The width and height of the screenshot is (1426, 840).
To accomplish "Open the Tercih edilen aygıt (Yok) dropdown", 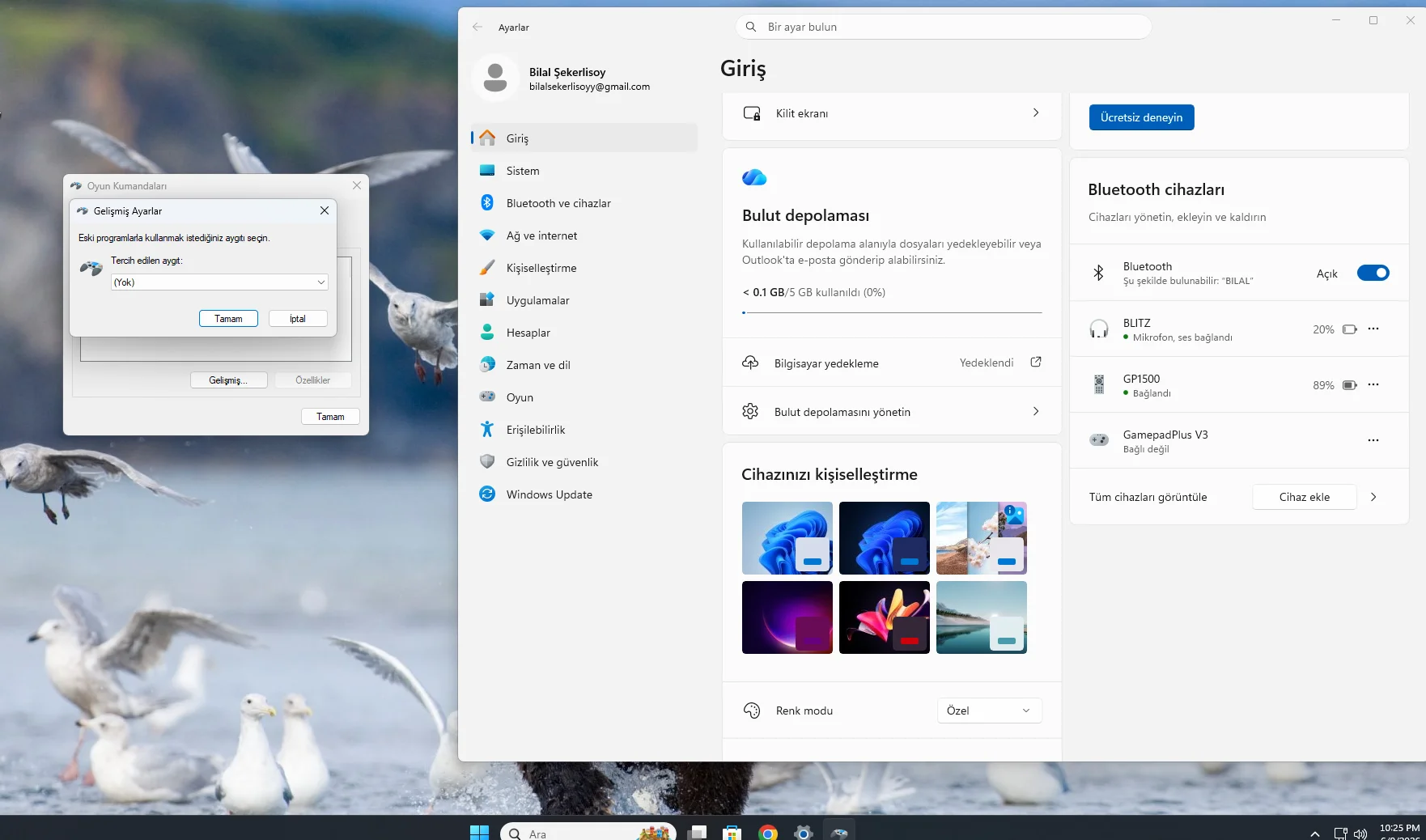I will coord(219,282).
